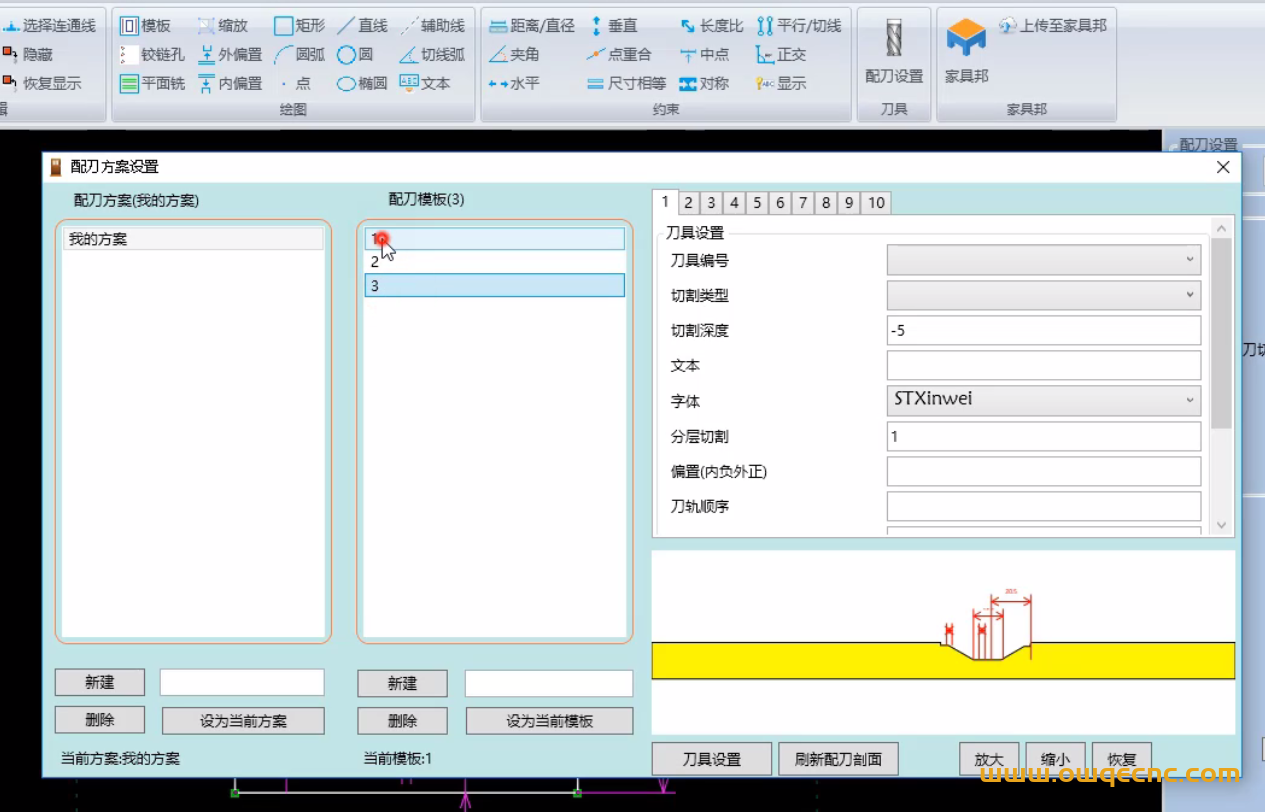Viewport: 1265px width, 812px height.
Task: Click the 设为当前方案 button
Action: click(x=243, y=721)
